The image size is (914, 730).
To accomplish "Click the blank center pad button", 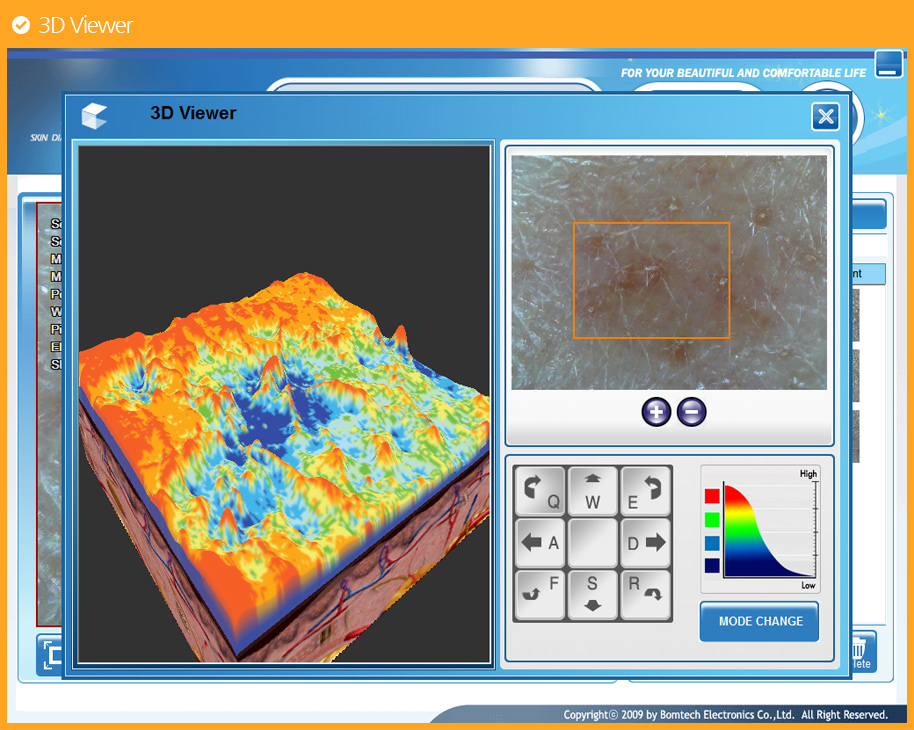I will coord(593,543).
